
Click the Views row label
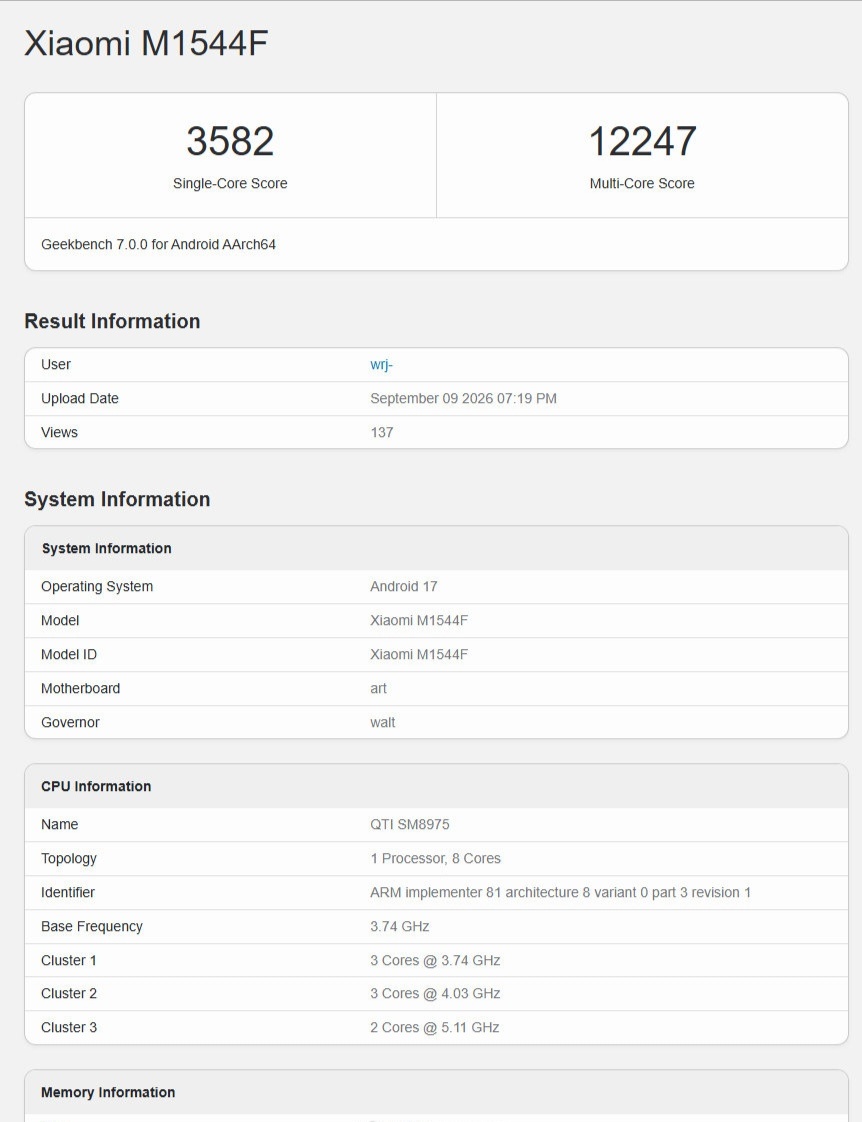click(x=59, y=432)
